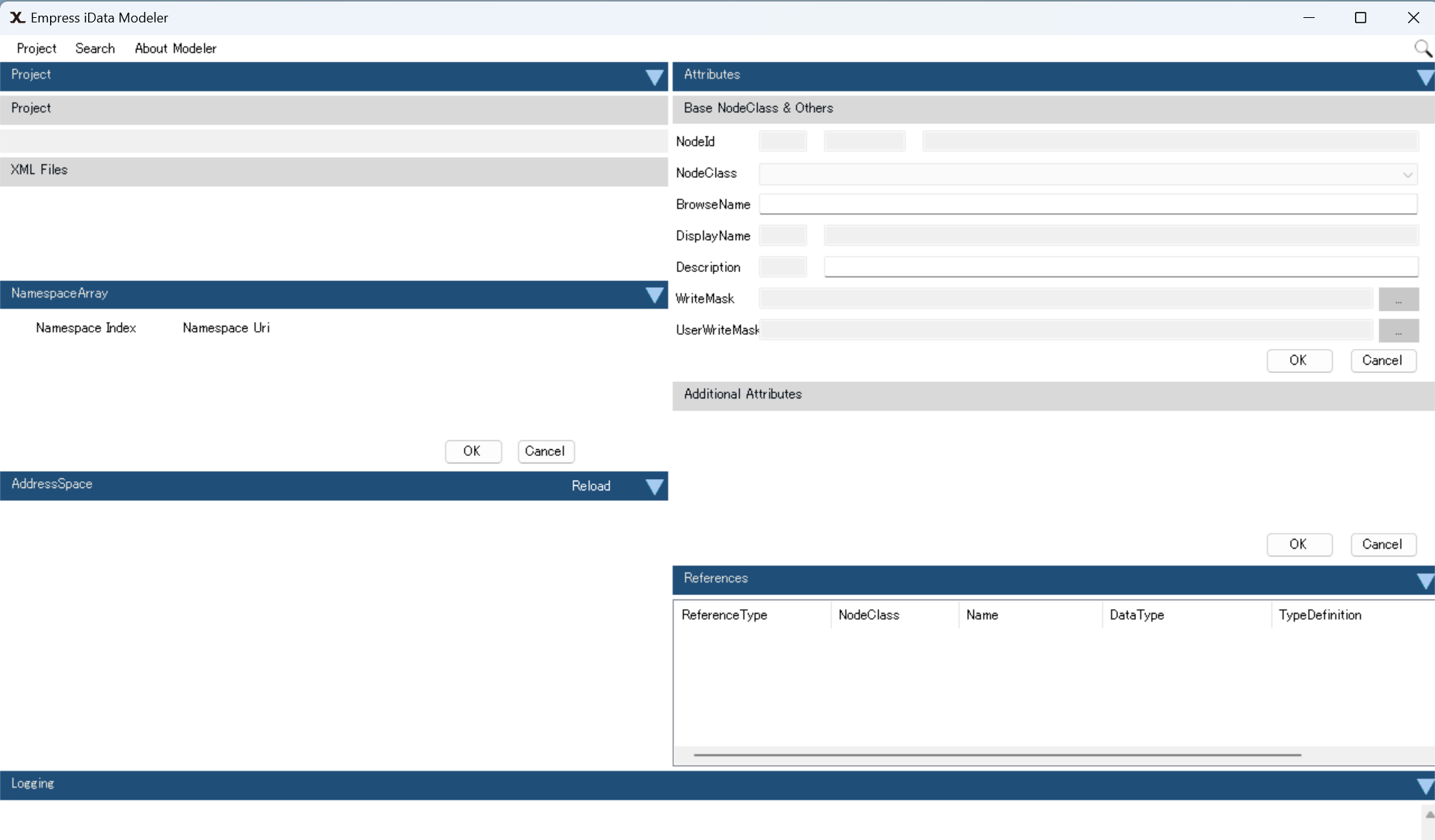Maximize the Empress iData Modeler window

[x=1360, y=17]
